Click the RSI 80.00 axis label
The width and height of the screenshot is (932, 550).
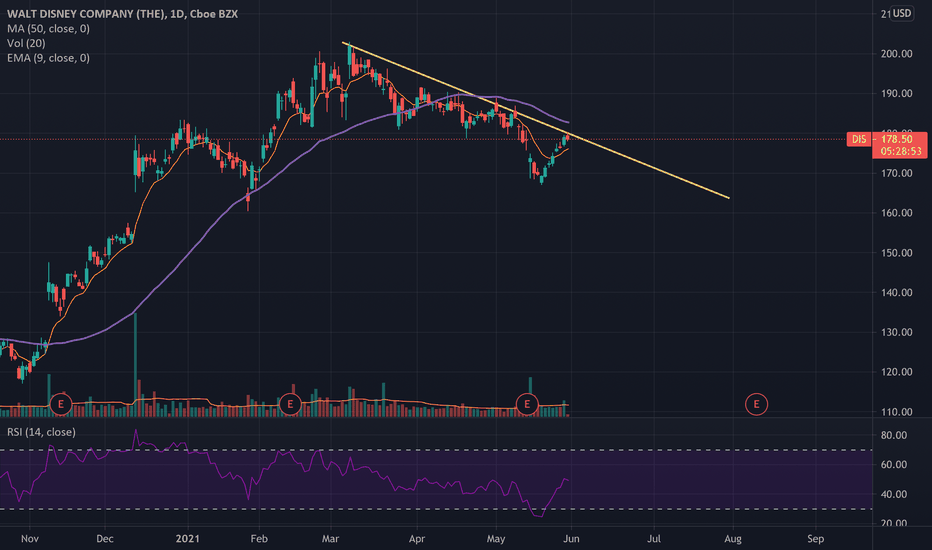[x=894, y=435]
